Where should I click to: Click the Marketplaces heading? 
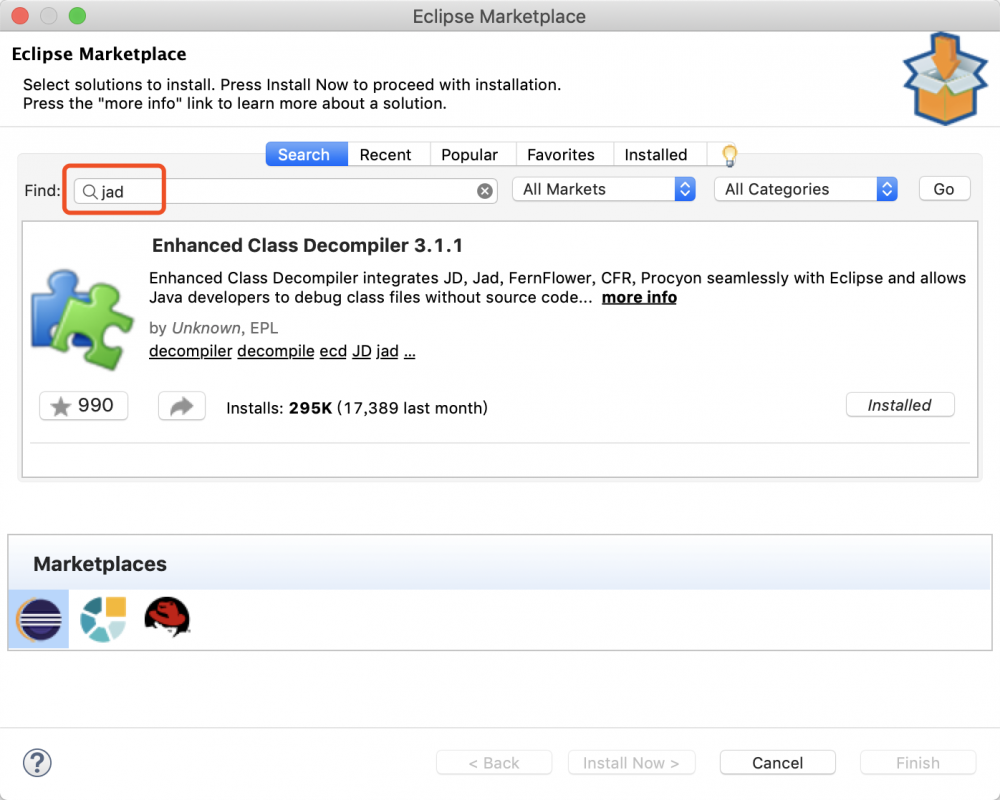pyautogui.click(x=100, y=564)
